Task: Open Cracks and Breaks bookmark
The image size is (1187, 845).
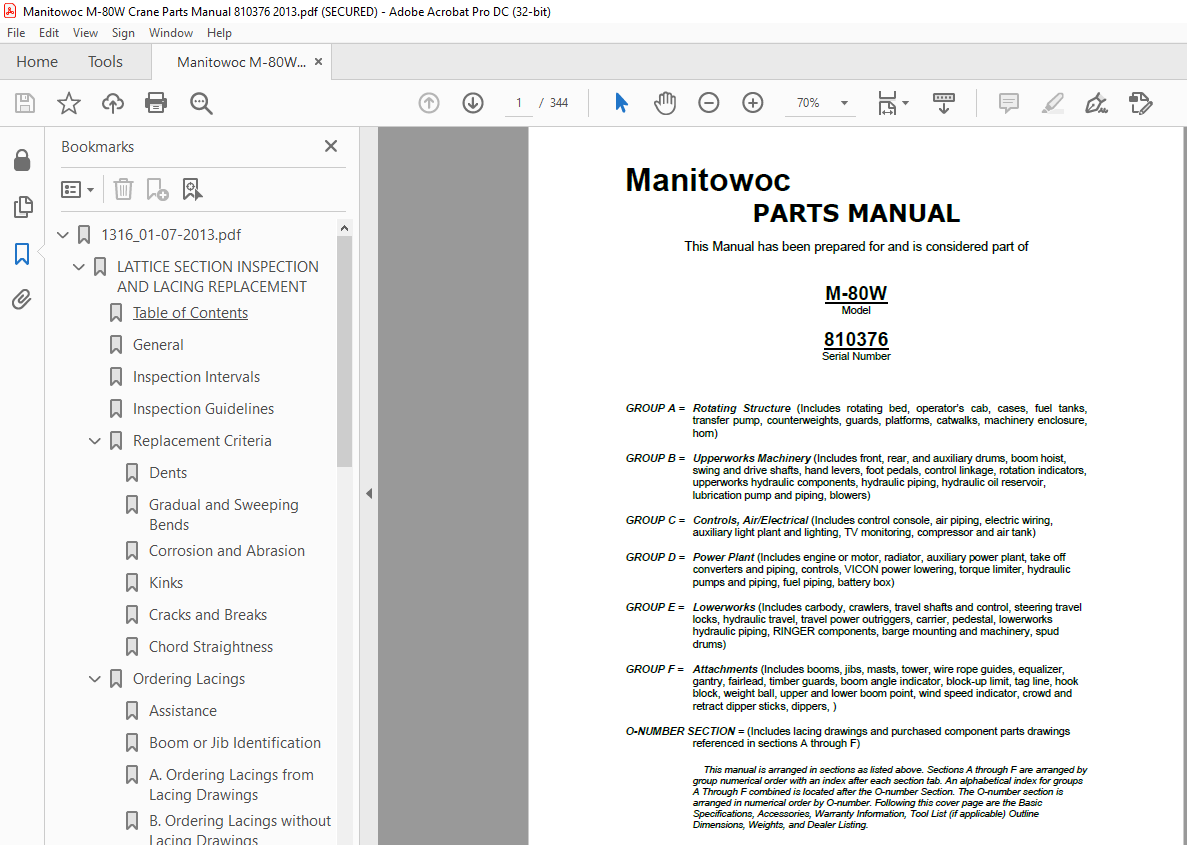Action: click(x=208, y=615)
